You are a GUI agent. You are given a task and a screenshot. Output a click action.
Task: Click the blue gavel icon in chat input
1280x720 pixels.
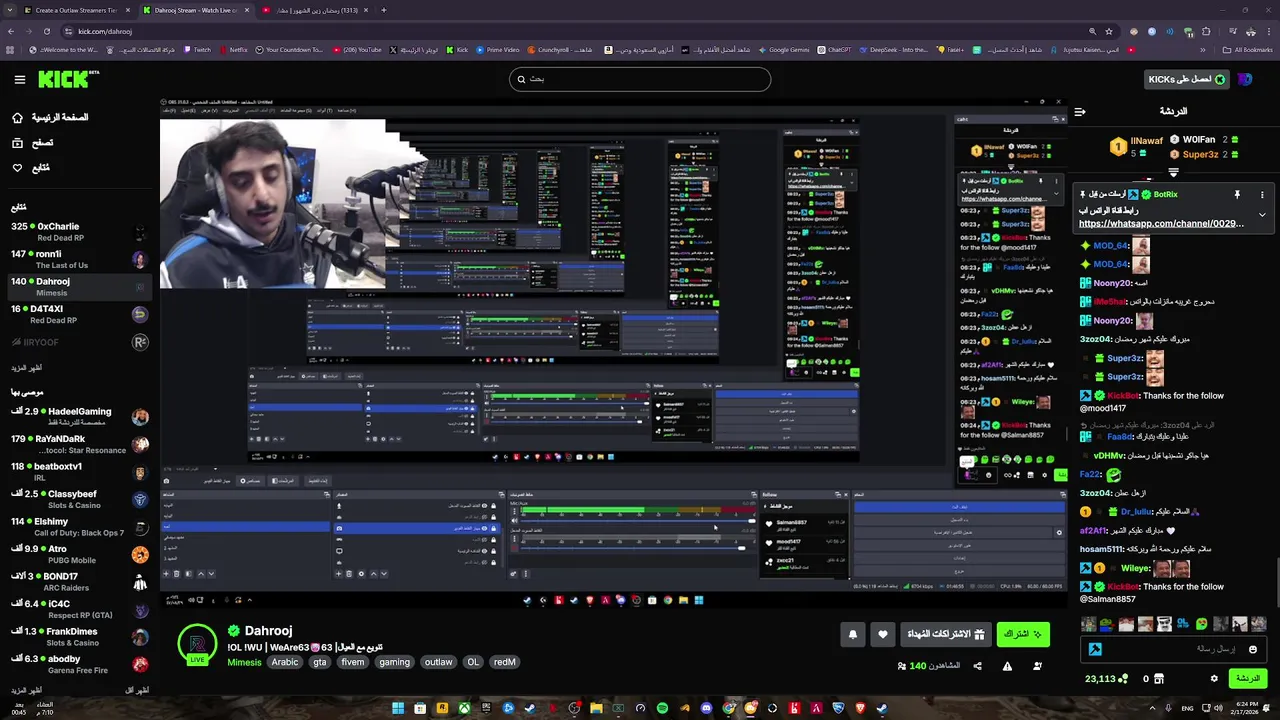click(x=1095, y=650)
